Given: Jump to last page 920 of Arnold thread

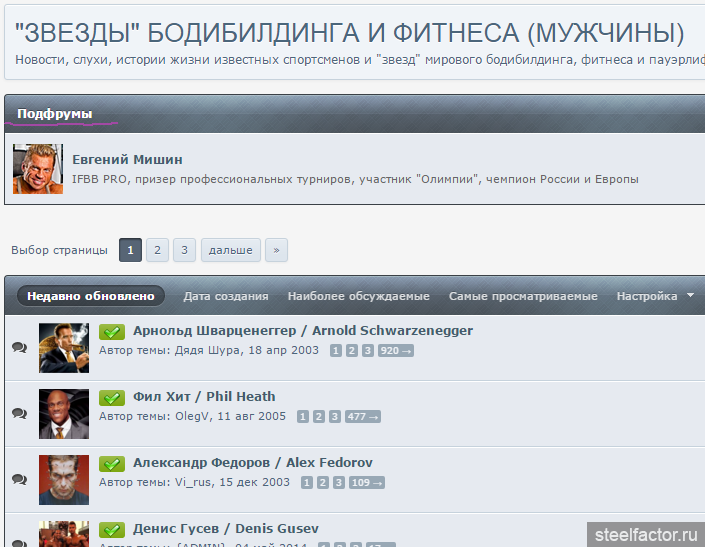Looking at the screenshot, I should pyautogui.click(x=395, y=351).
